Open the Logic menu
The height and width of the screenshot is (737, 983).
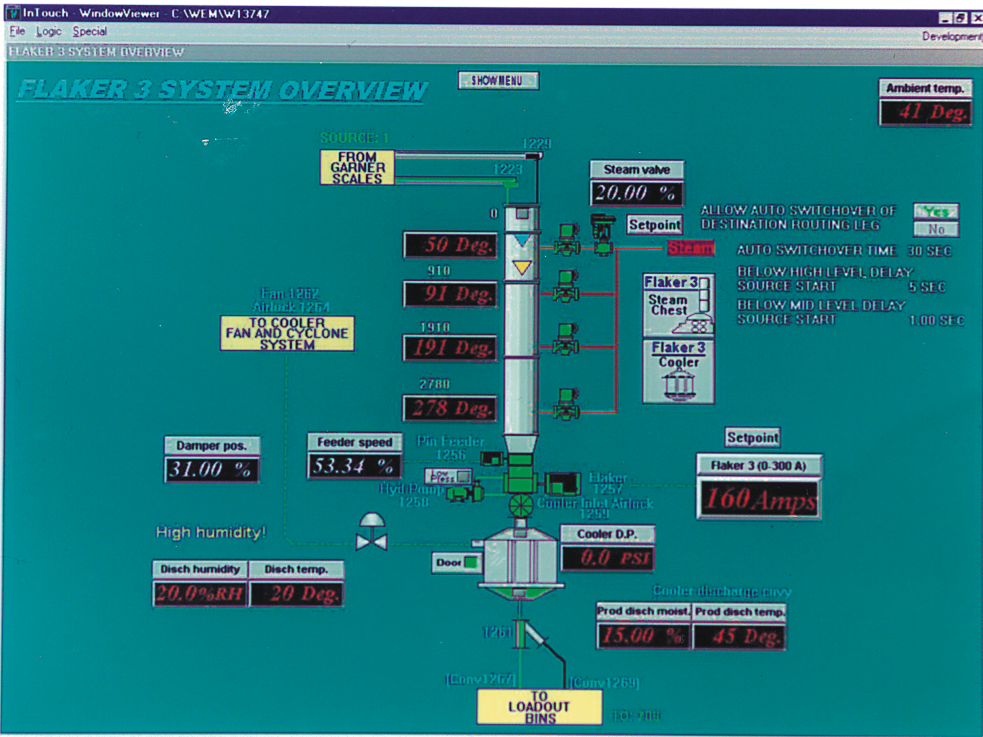pyautogui.click(x=48, y=32)
